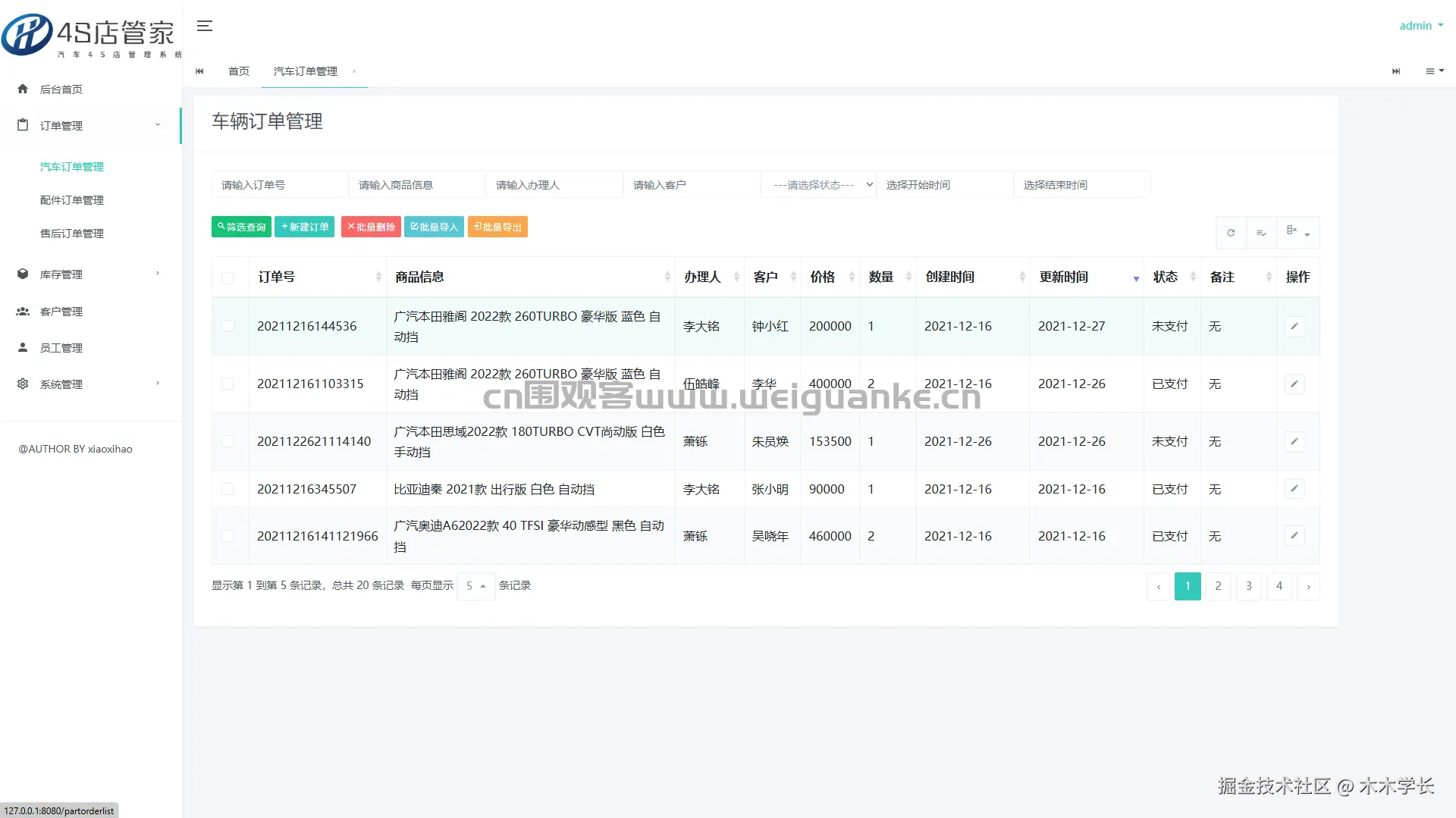Check the select-all header checkbox
Screen dimensions: 1456x818
(x=227, y=277)
